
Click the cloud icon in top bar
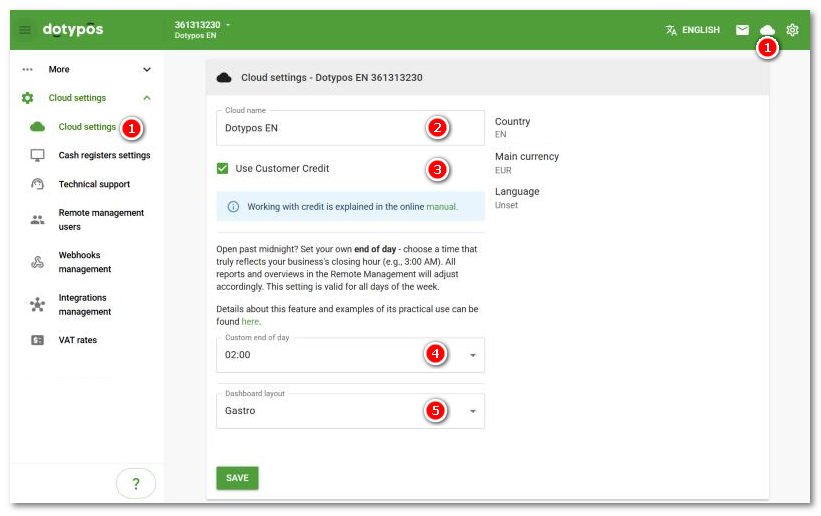[767, 30]
